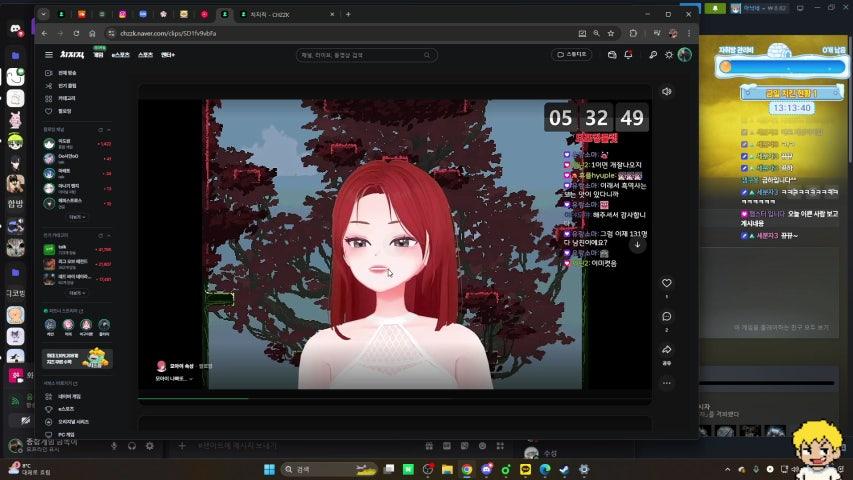Image resolution: width=853 pixels, height=480 pixels.
Task: Select the Sports tab in the Chzzk header
Action: tap(145, 55)
